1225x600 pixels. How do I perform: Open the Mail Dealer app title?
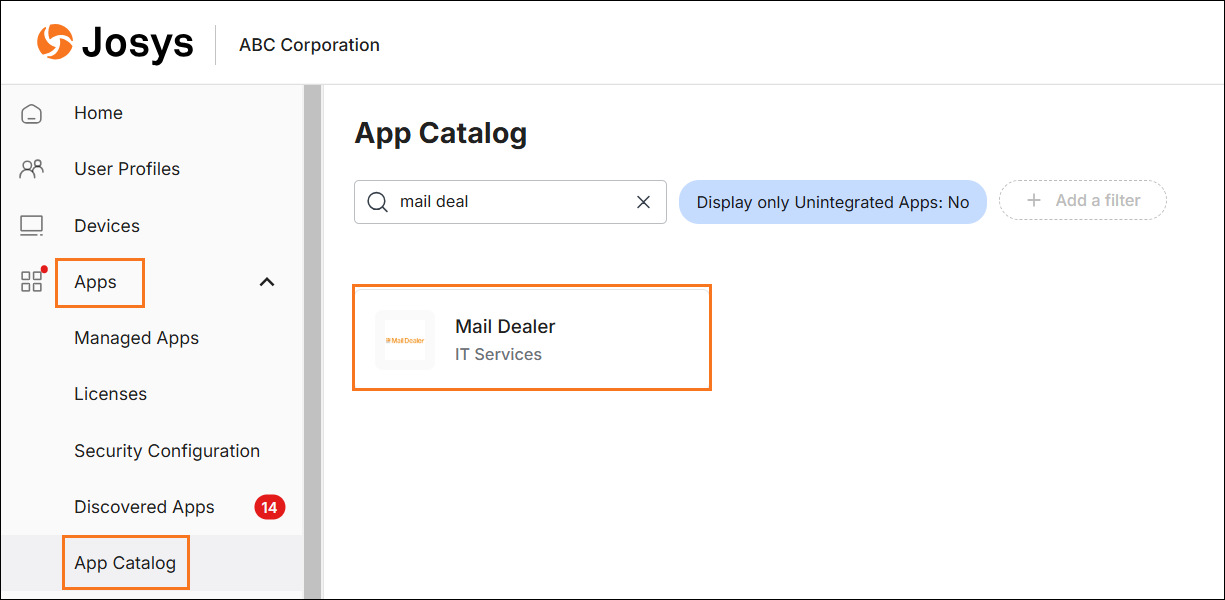tap(505, 326)
